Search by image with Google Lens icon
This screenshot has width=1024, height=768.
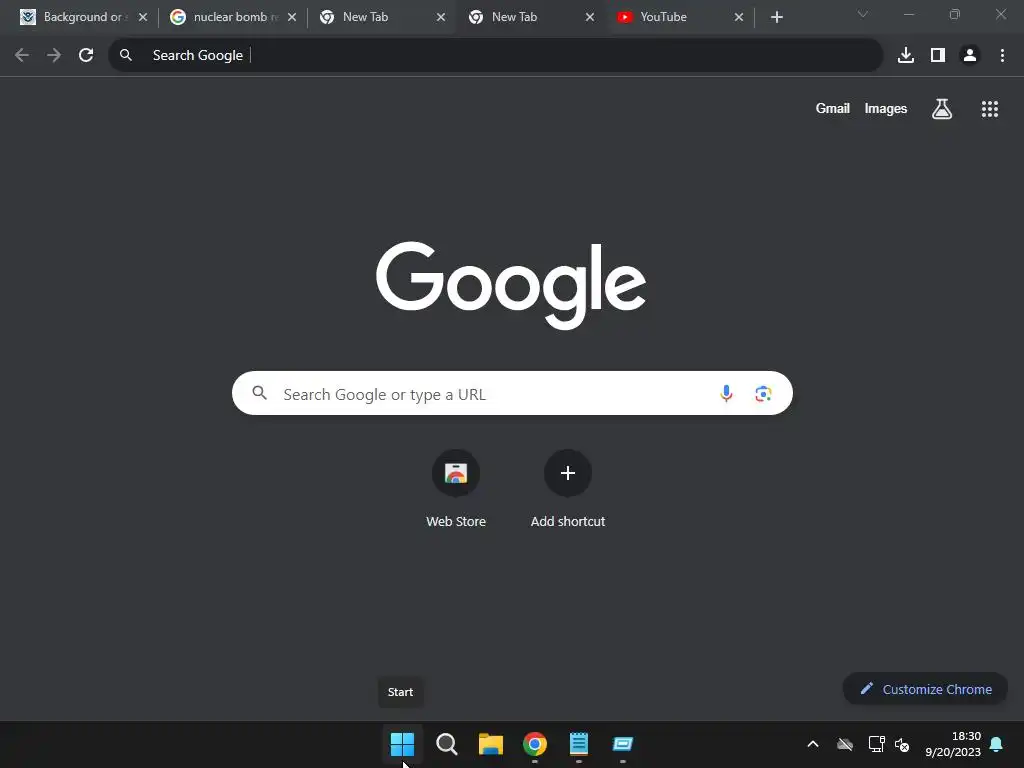pyautogui.click(x=763, y=393)
